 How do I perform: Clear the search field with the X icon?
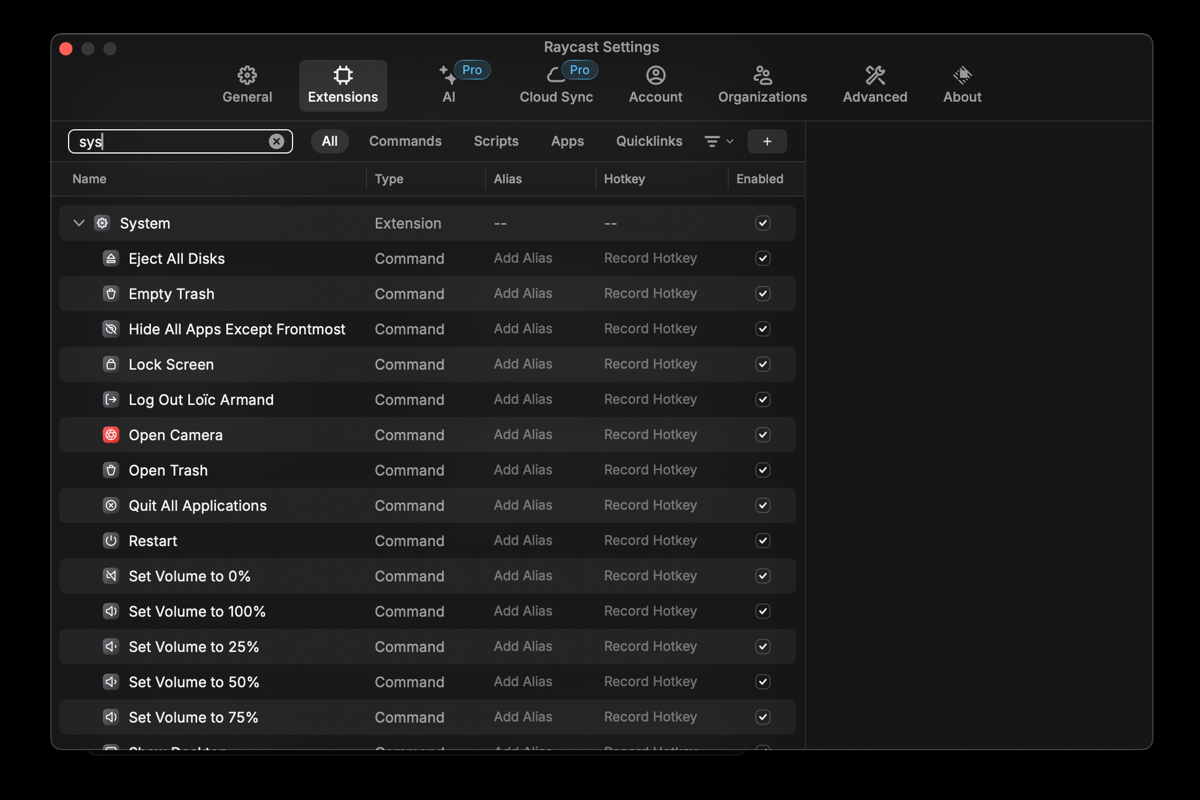point(276,142)
